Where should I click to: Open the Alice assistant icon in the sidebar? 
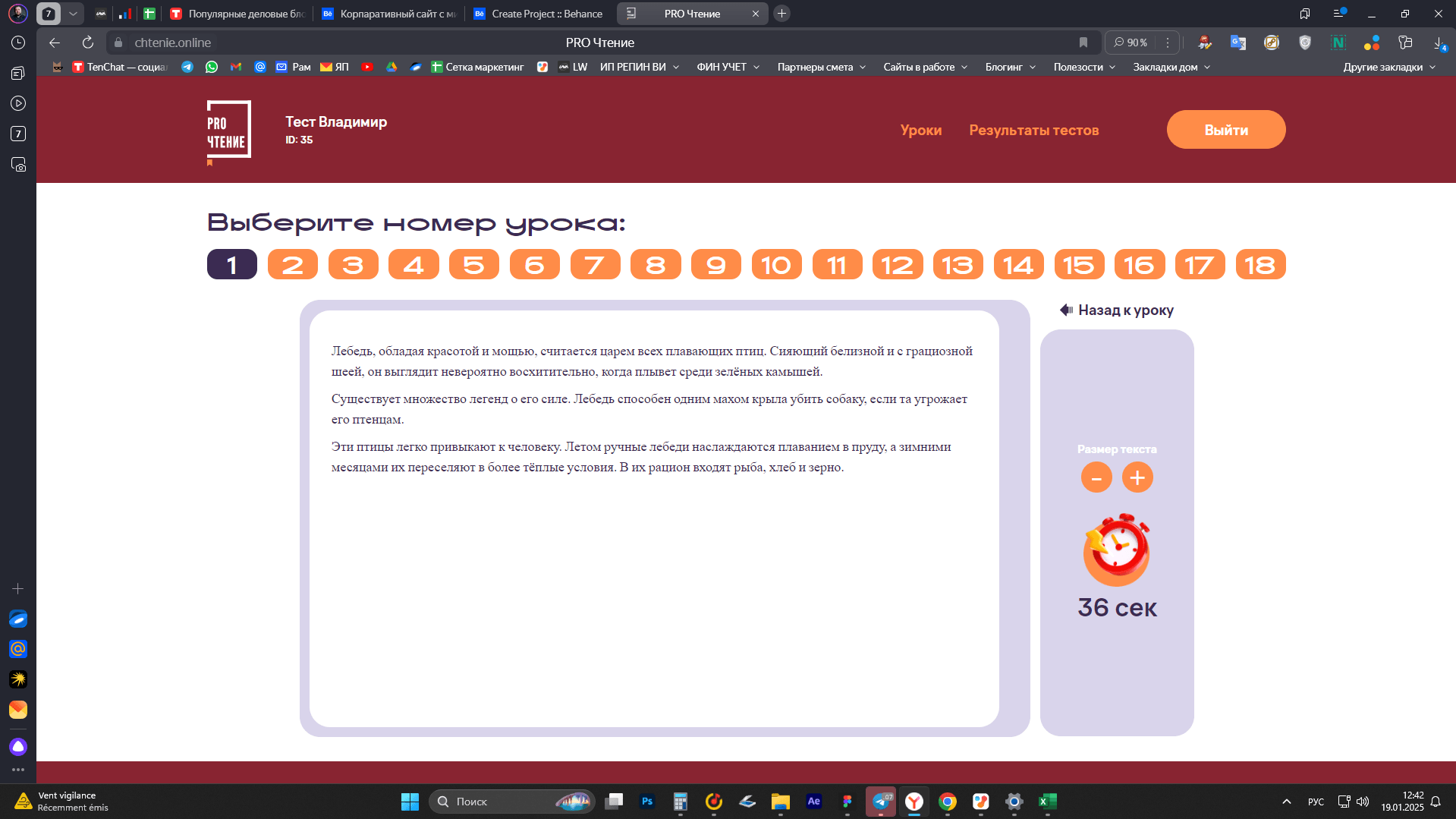click(18, 747)
